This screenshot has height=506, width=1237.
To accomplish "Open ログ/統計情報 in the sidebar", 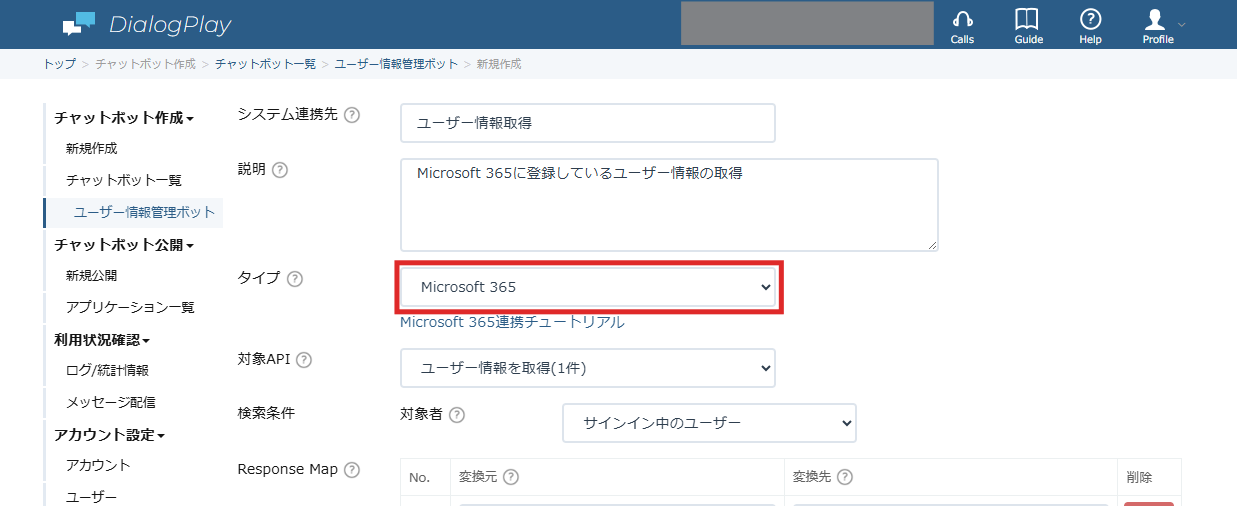I will pos(107,370).
